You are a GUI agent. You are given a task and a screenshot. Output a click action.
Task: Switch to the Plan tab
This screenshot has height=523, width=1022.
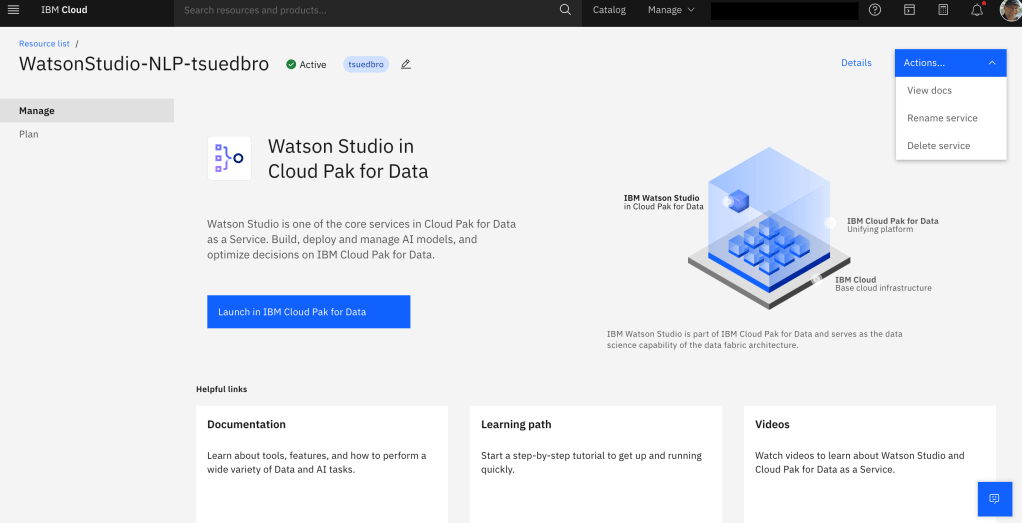click(x=29, y=134)
